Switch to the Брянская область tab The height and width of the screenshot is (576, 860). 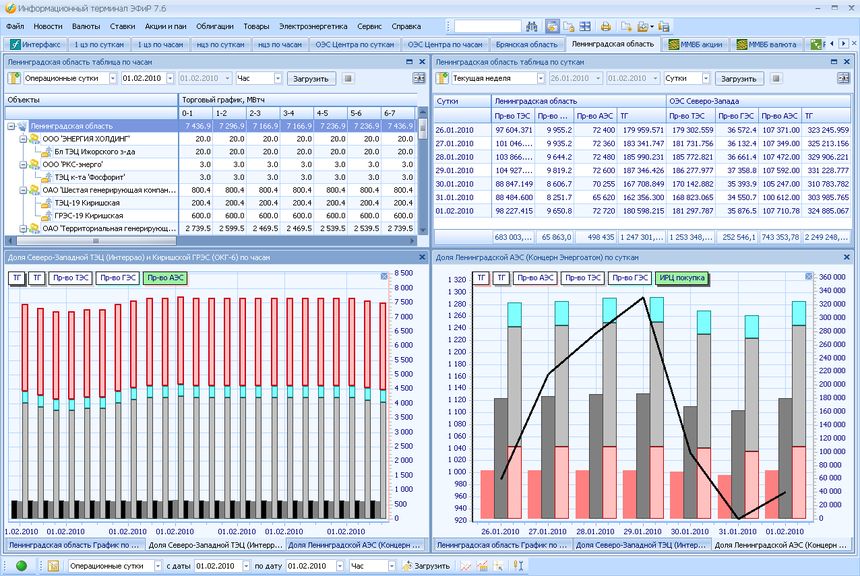[527, 44]
